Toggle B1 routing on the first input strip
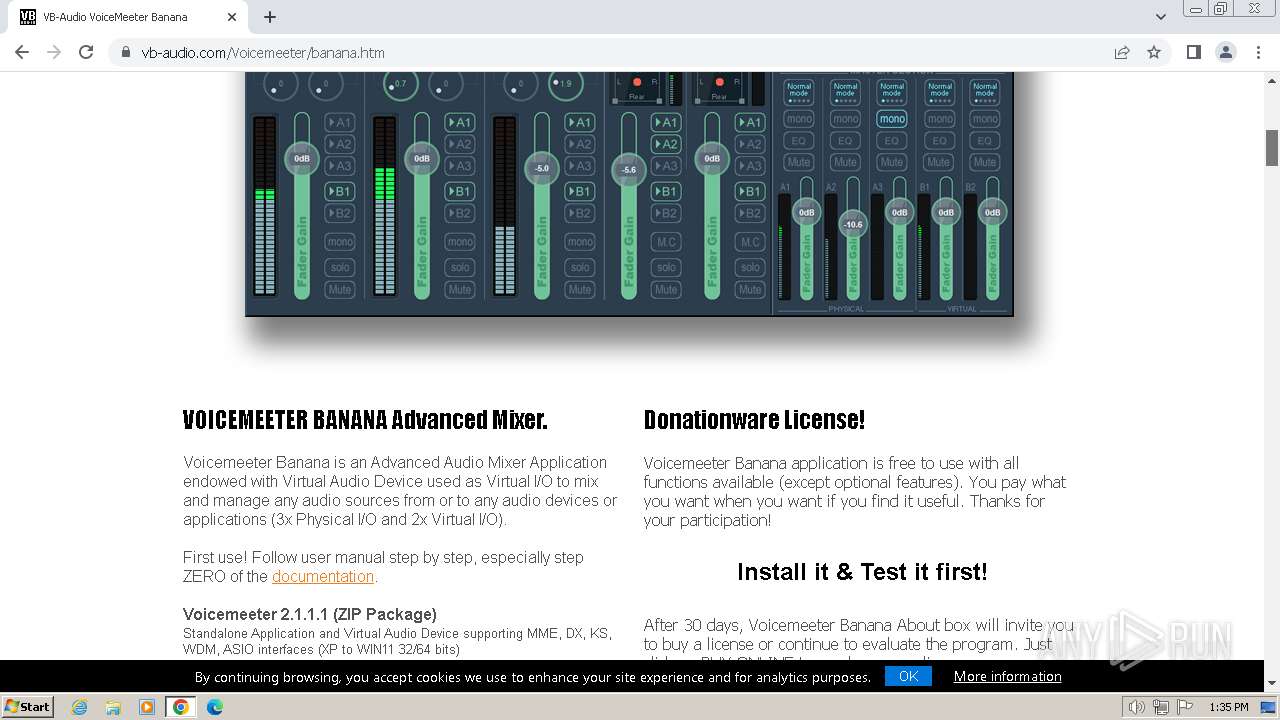Screen dimensions: 1280x720 pos(340,191)
